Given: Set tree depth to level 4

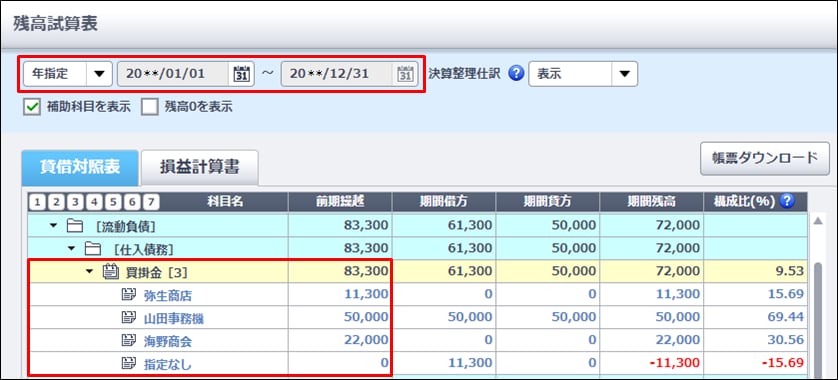Looking at the screenshot, I should pyautogui.click(x=95, y=201).
